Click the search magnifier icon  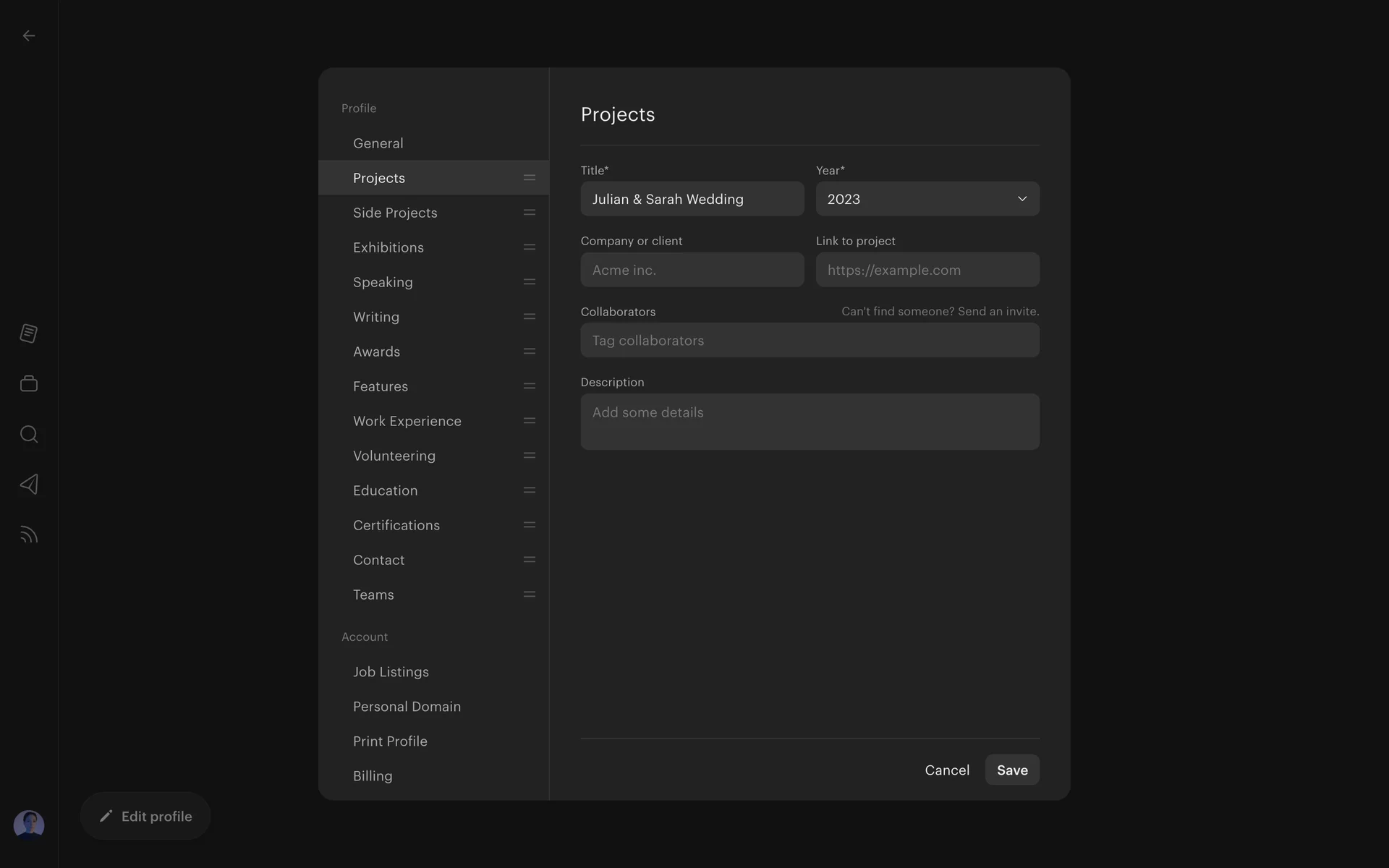(29, 434)
